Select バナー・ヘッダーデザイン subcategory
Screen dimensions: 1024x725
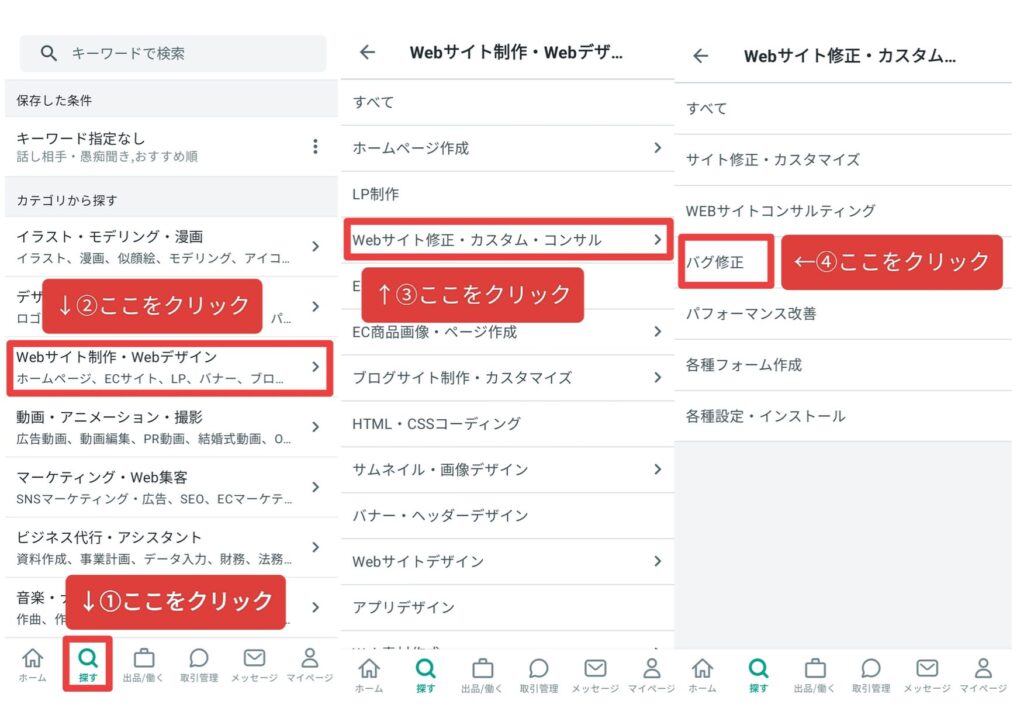tap(507, 515)
